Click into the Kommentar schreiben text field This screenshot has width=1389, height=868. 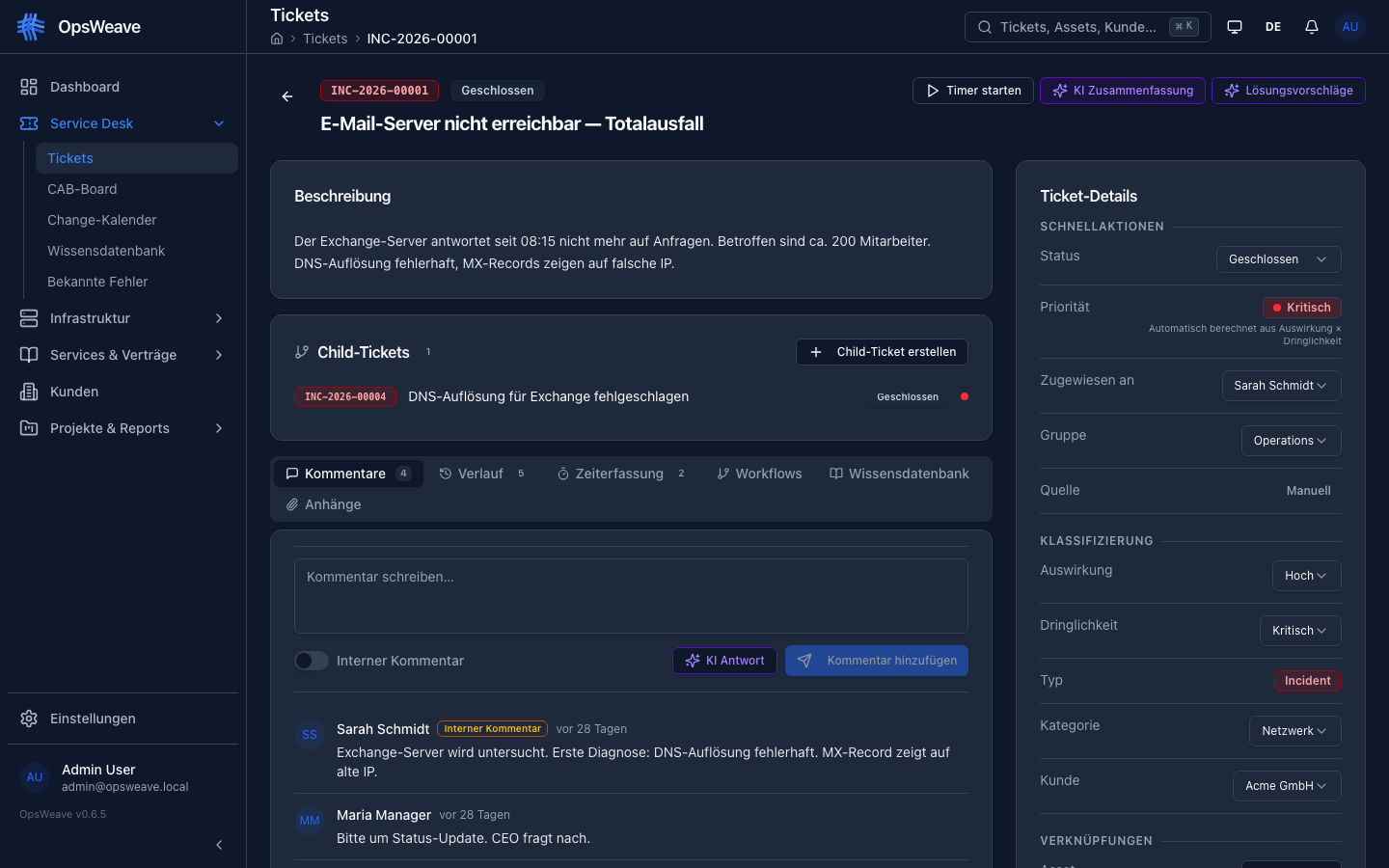click(631, 596)
